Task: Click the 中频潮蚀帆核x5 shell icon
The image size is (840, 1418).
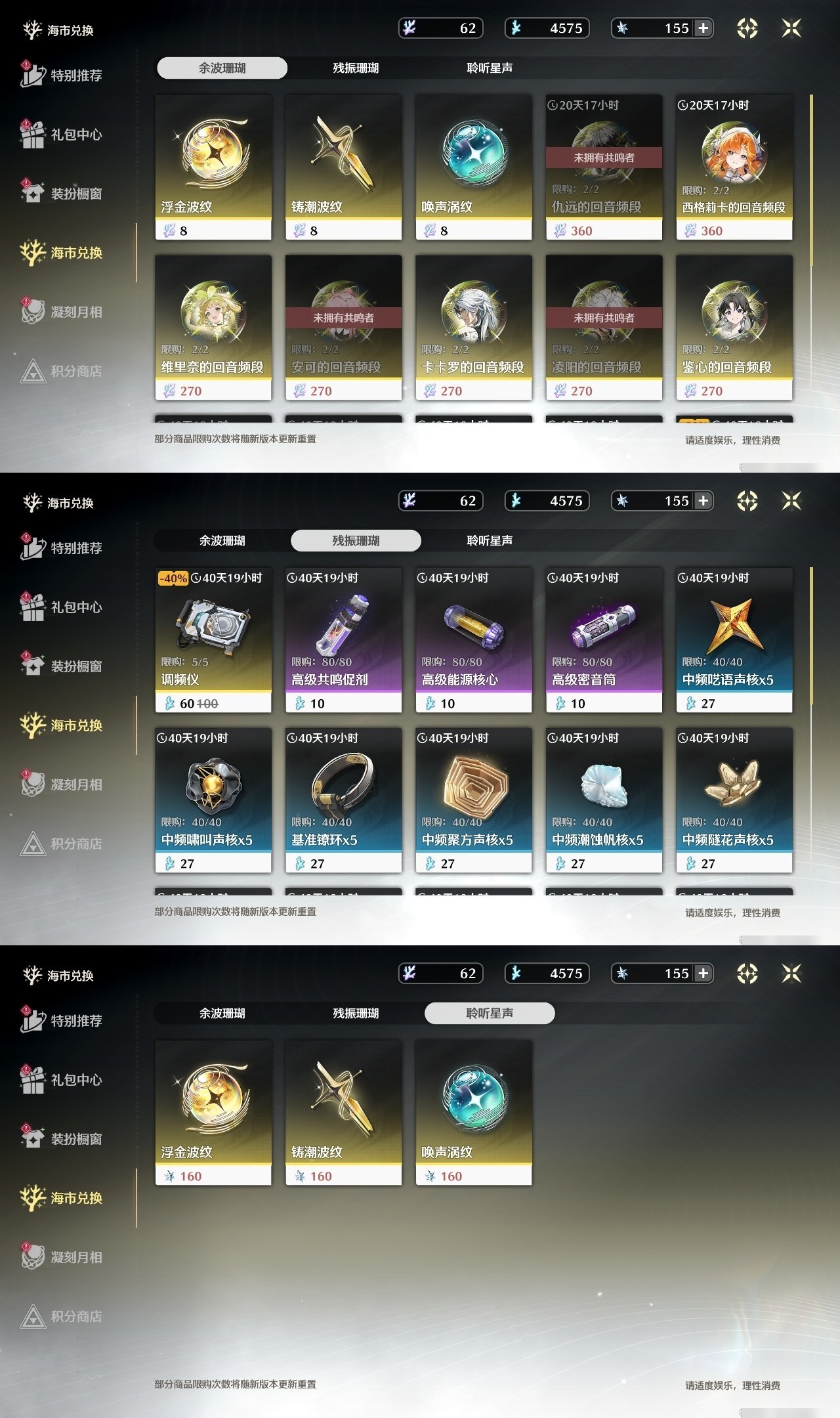Action: [x=604, y=786]
